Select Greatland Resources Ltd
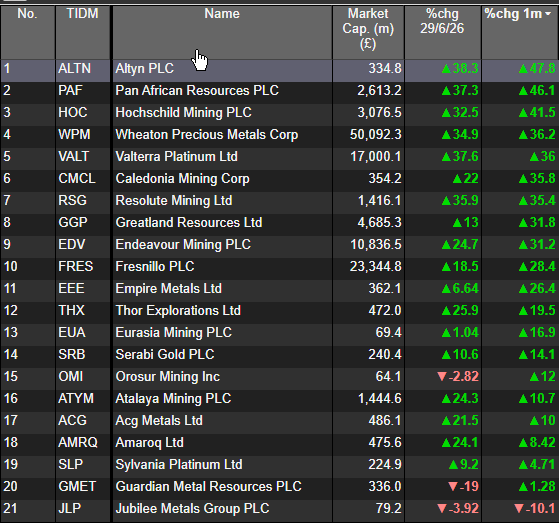Screen dimensions: 559x523 189,223
